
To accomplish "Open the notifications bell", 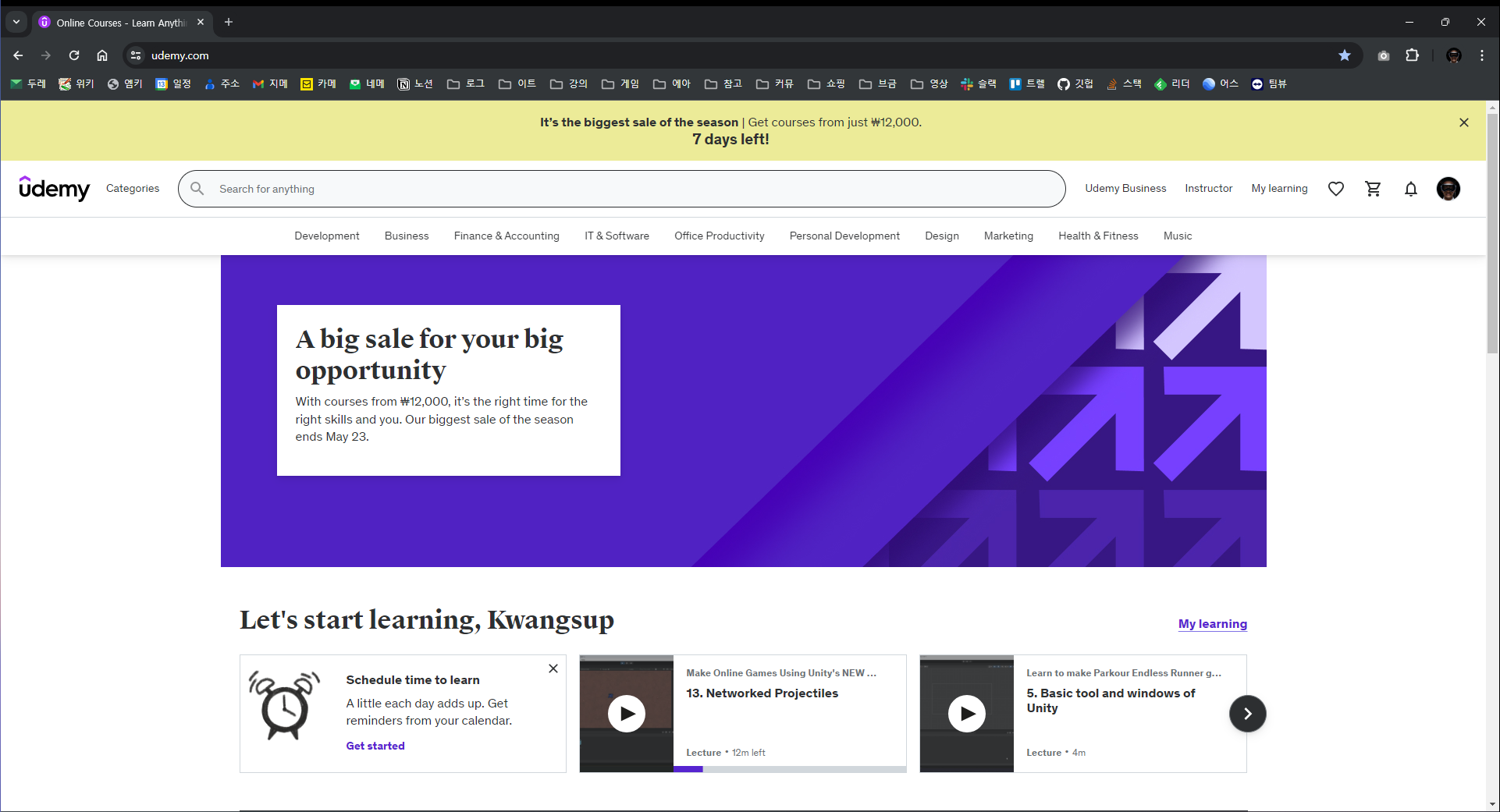I will (x=1411, y=189).
